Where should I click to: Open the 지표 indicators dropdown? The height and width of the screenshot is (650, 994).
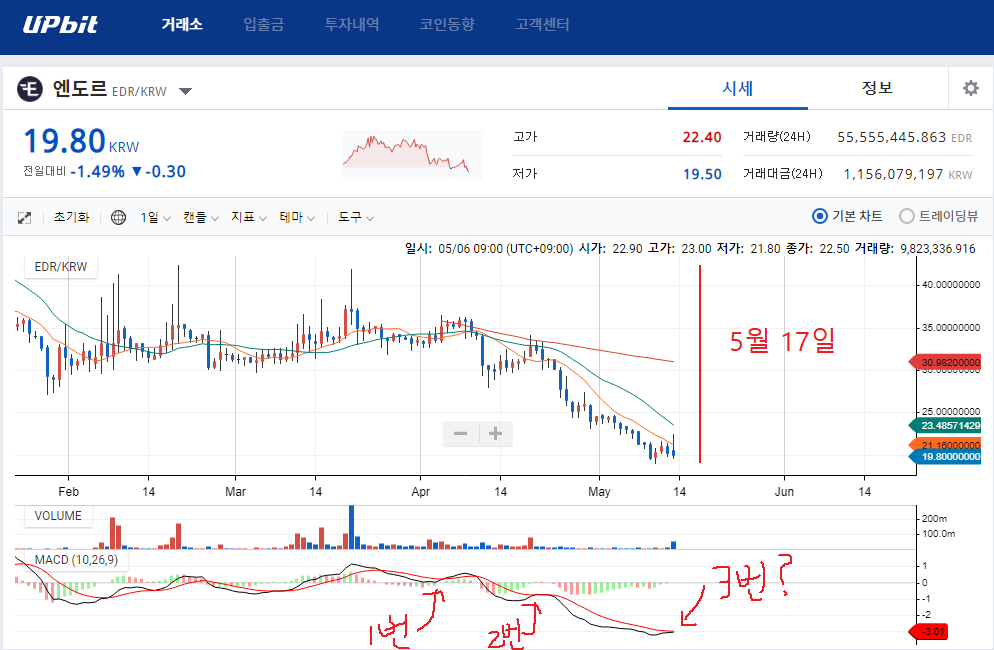(x=248, y=218)
